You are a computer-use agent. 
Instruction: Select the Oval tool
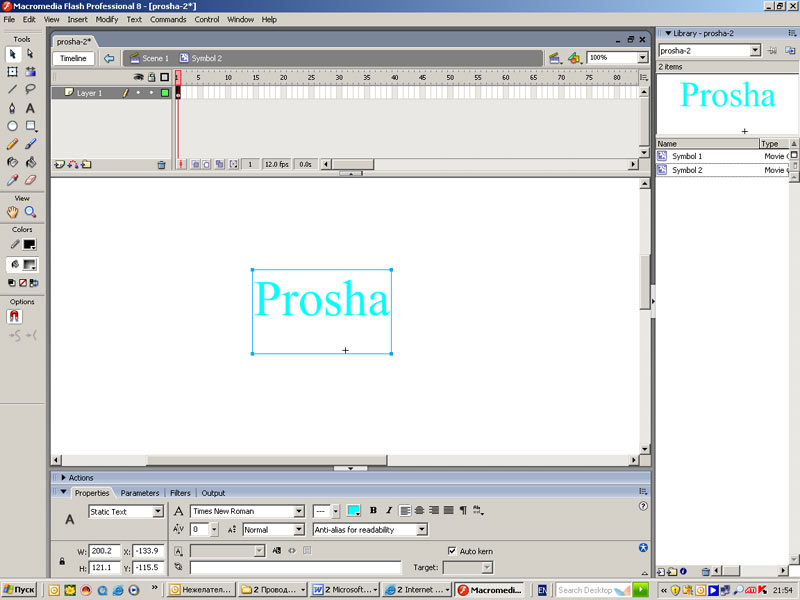[x=12, y=126]
